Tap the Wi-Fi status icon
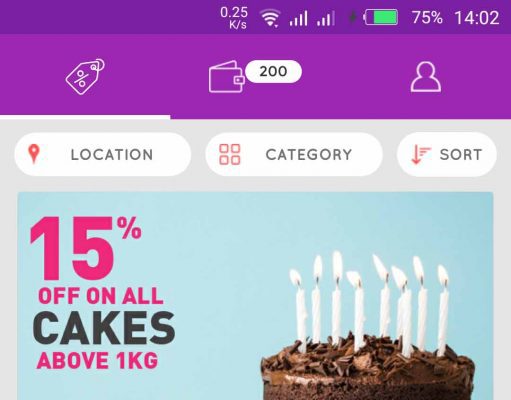This screenshot has width=511, height=400. pyautogui.click(x=270, y=18)
